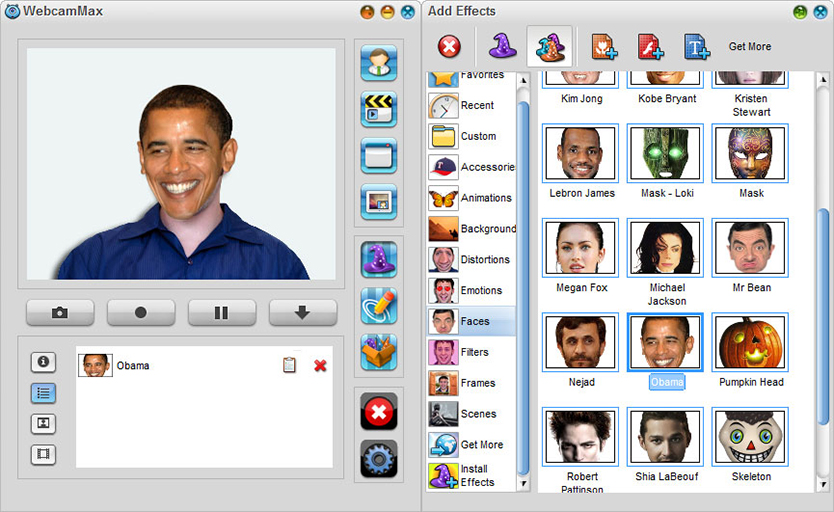Add picture effect from toolbar icon
Viewport: 834px width, 512px height.
pyautogui.click(x=604, y=46)
